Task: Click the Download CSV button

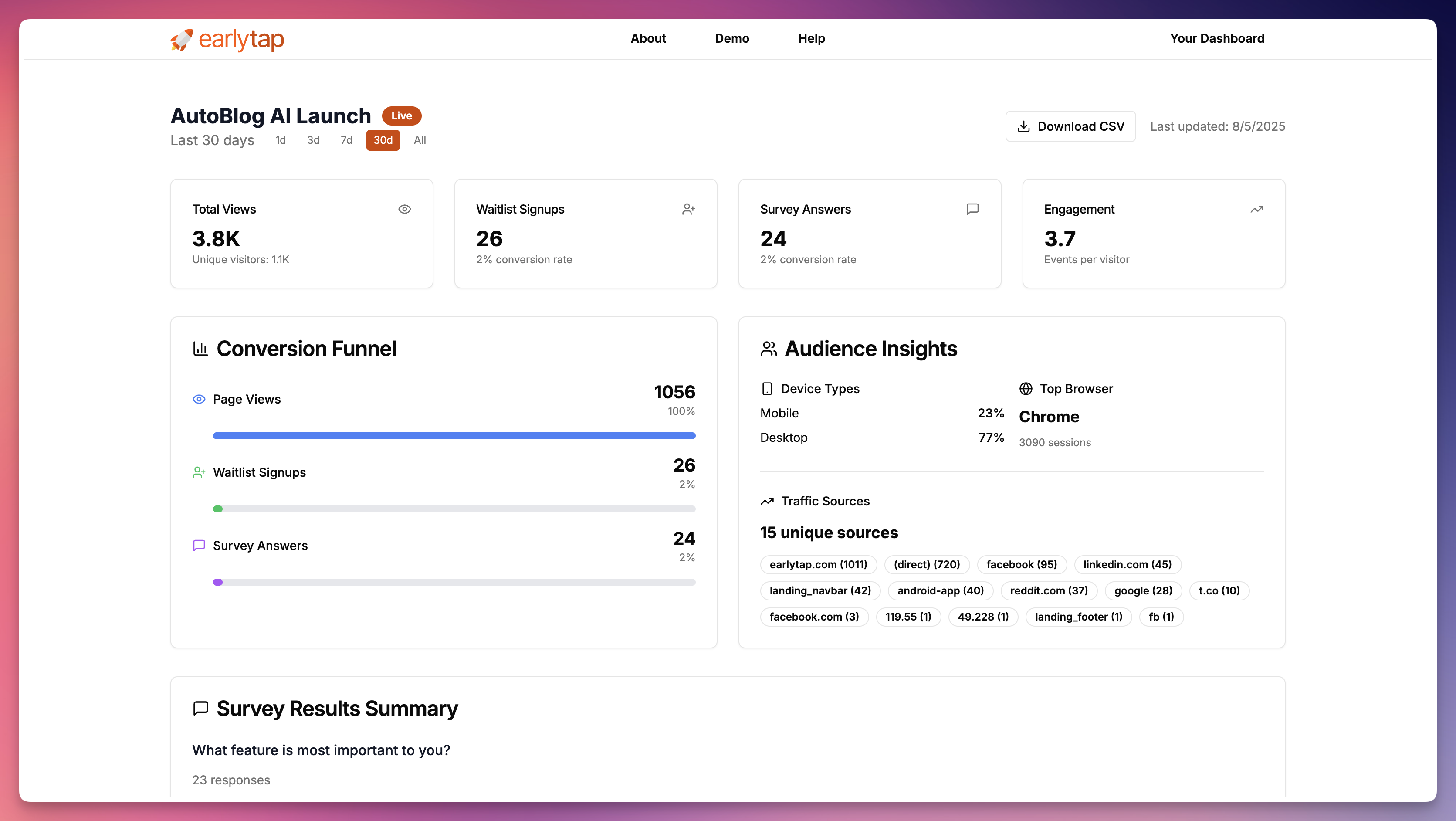Action: pos(1070,126)
